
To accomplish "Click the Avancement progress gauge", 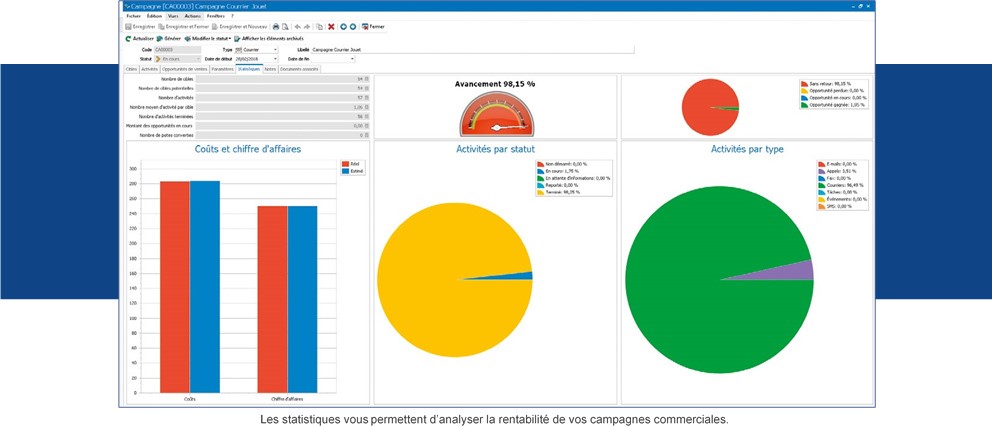I will tap(495, 115).
